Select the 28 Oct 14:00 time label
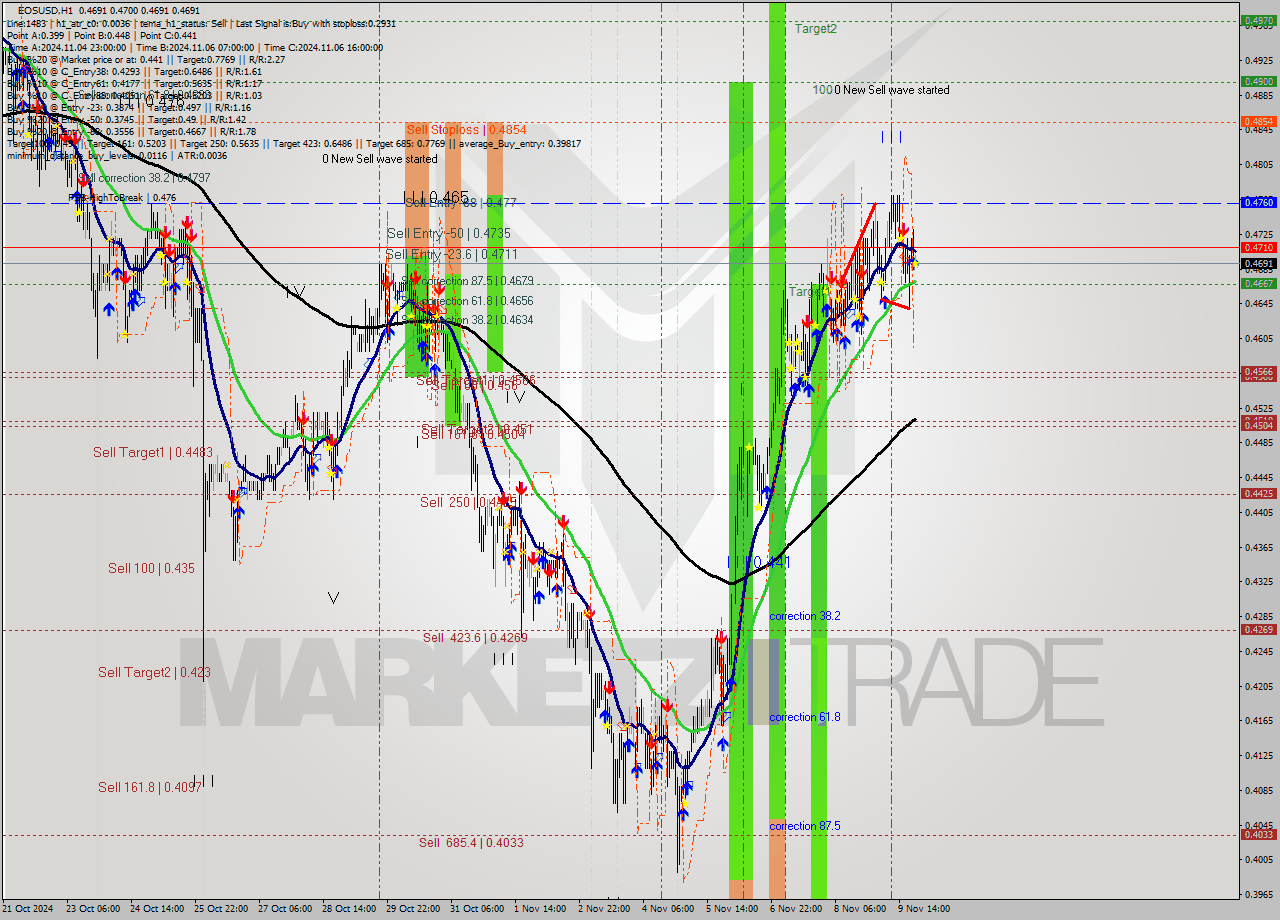Viewport: 1280px width, 920px height. 349,909
